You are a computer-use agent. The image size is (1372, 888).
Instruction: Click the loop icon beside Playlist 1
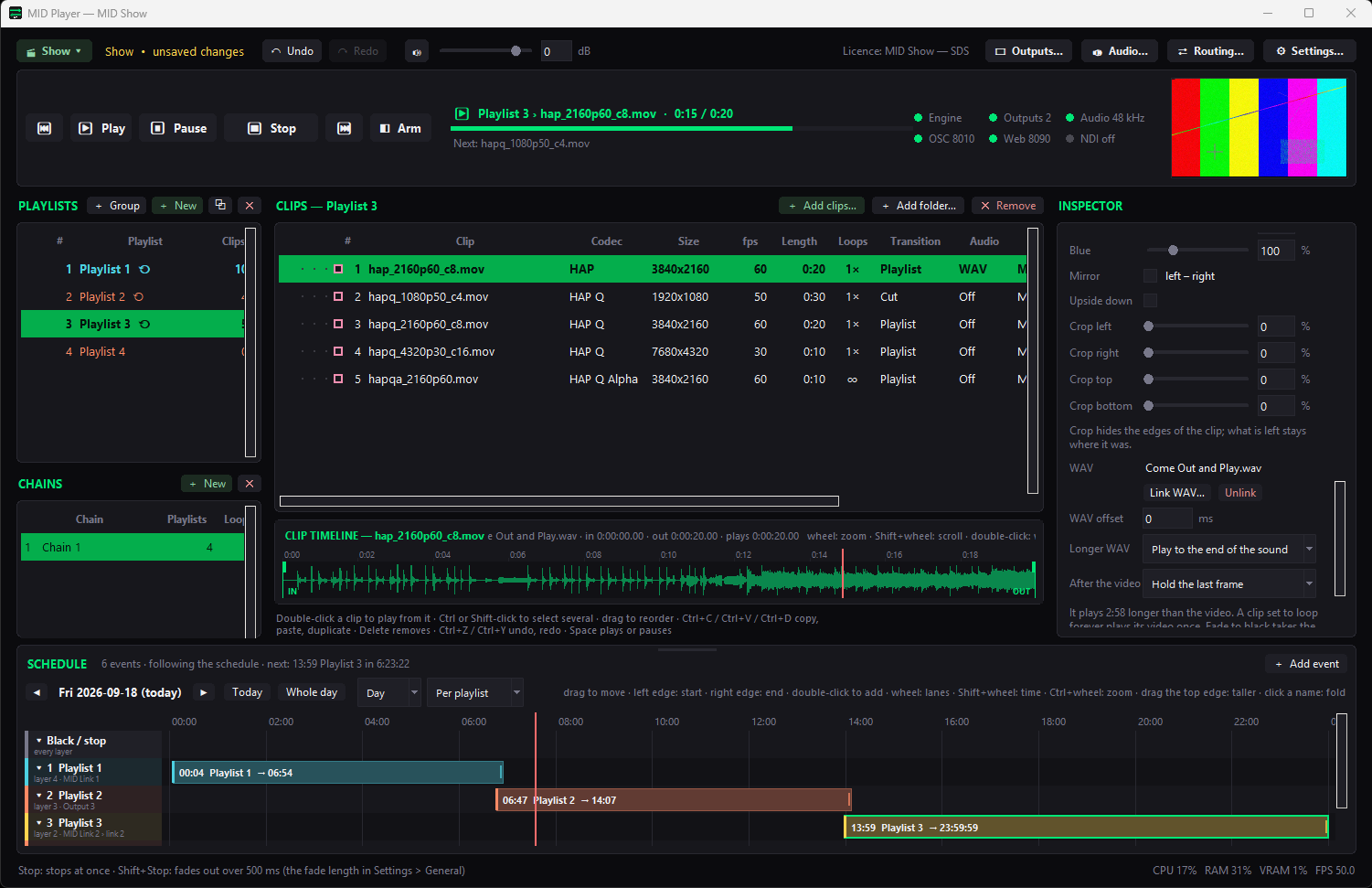pos(144,270)
